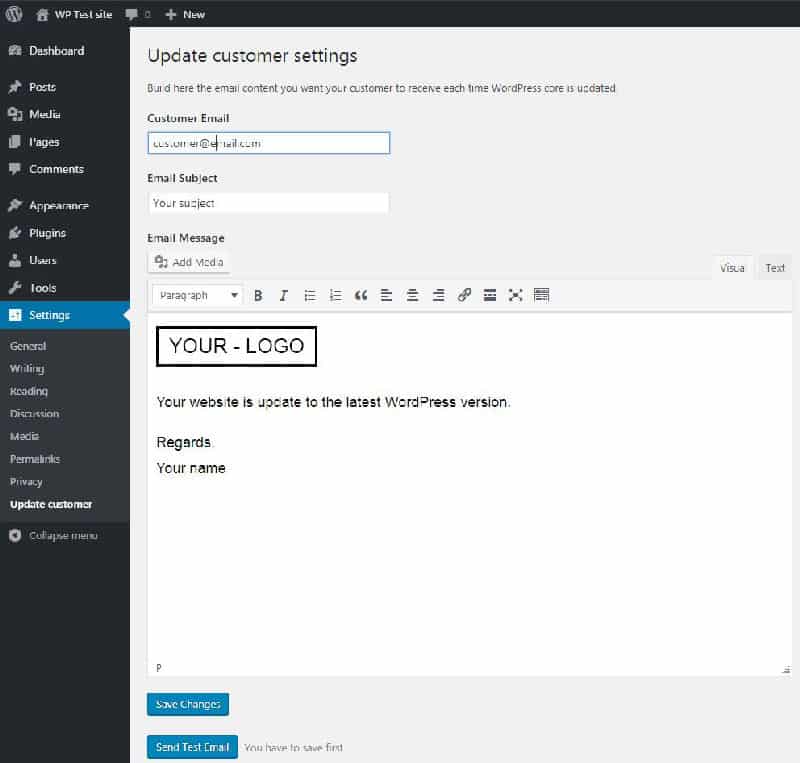
Task: Click the Save Changes button
Action: [188, 704]
